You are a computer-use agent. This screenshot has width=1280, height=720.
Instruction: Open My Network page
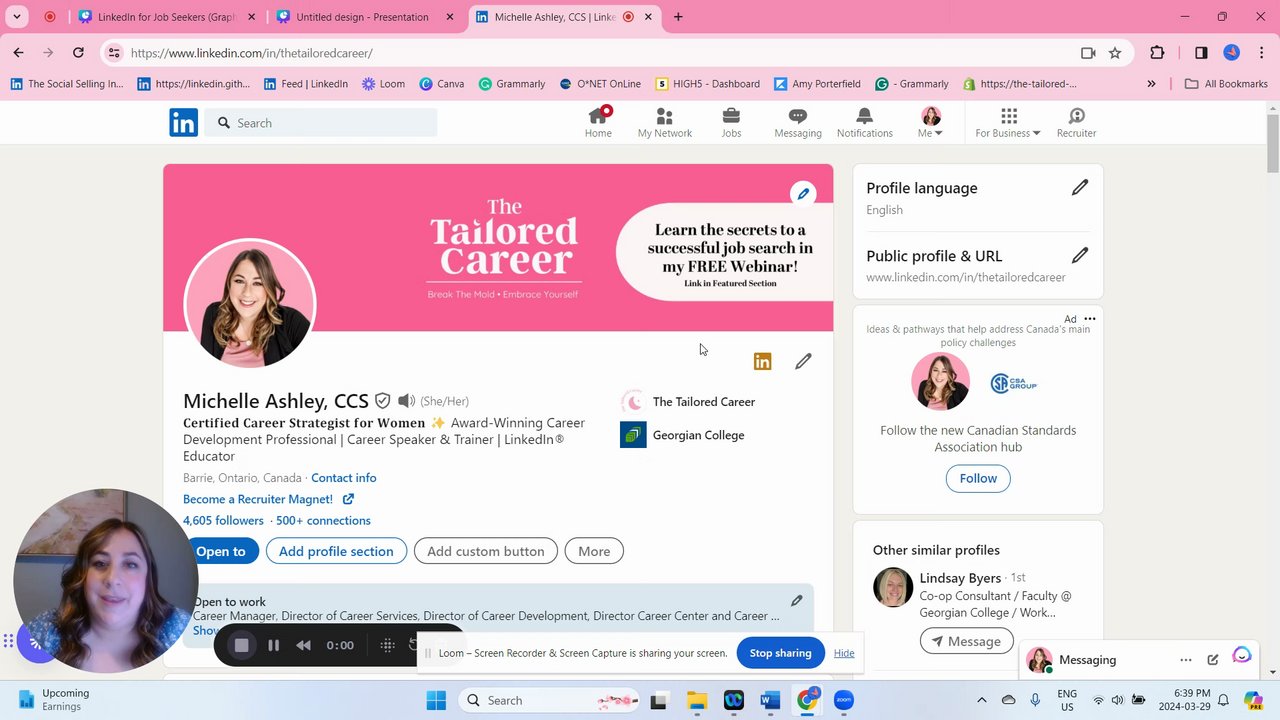(664, 123)
